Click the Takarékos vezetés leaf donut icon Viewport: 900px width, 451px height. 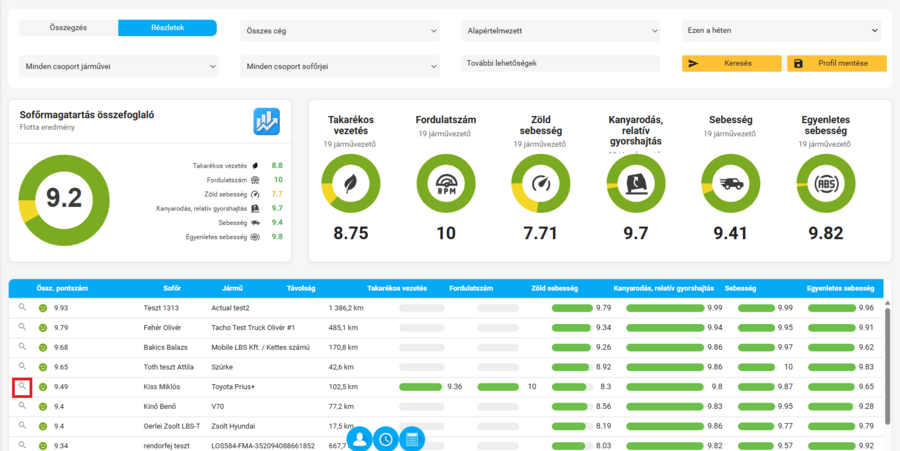(350, 184)
